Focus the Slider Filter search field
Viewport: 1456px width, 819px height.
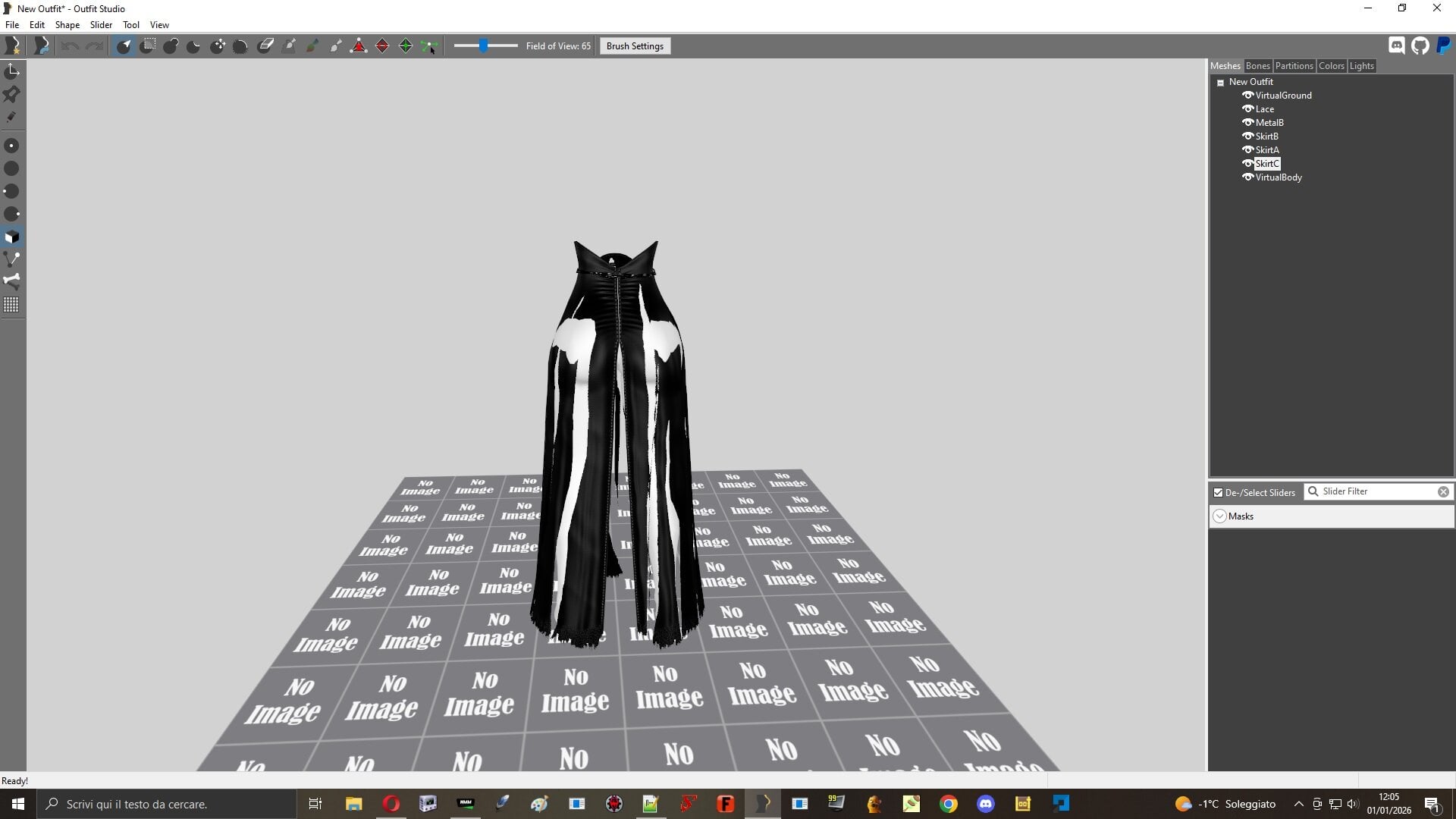point(1378,492)
